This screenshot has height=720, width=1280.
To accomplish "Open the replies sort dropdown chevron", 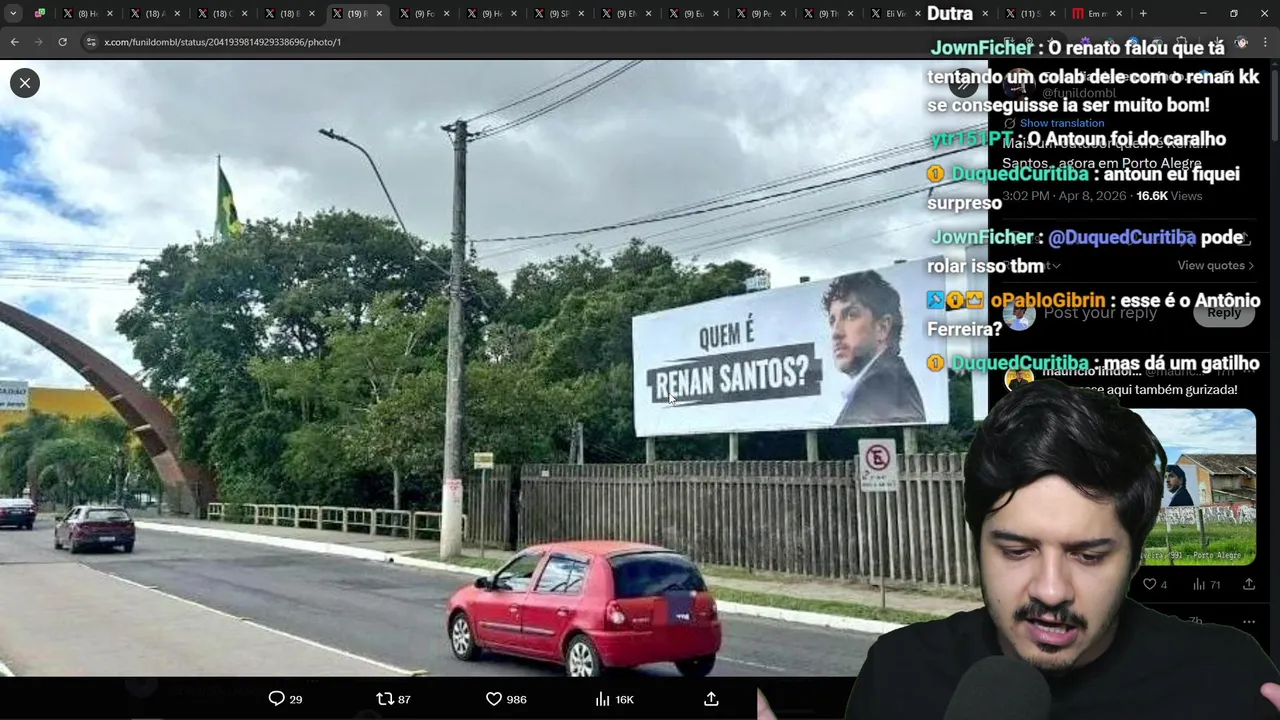I will click(1055, 266).
